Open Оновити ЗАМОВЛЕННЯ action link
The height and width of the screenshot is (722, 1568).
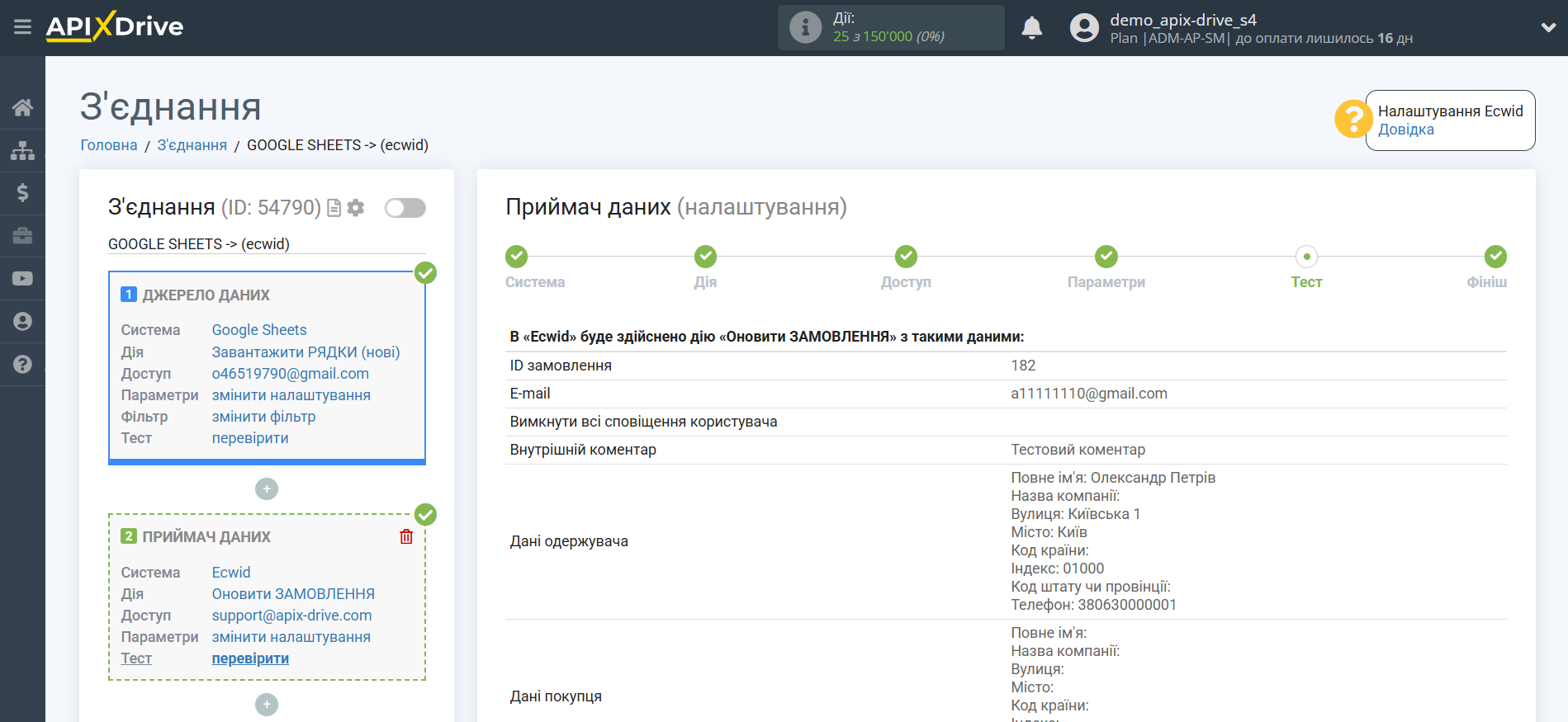293,594
